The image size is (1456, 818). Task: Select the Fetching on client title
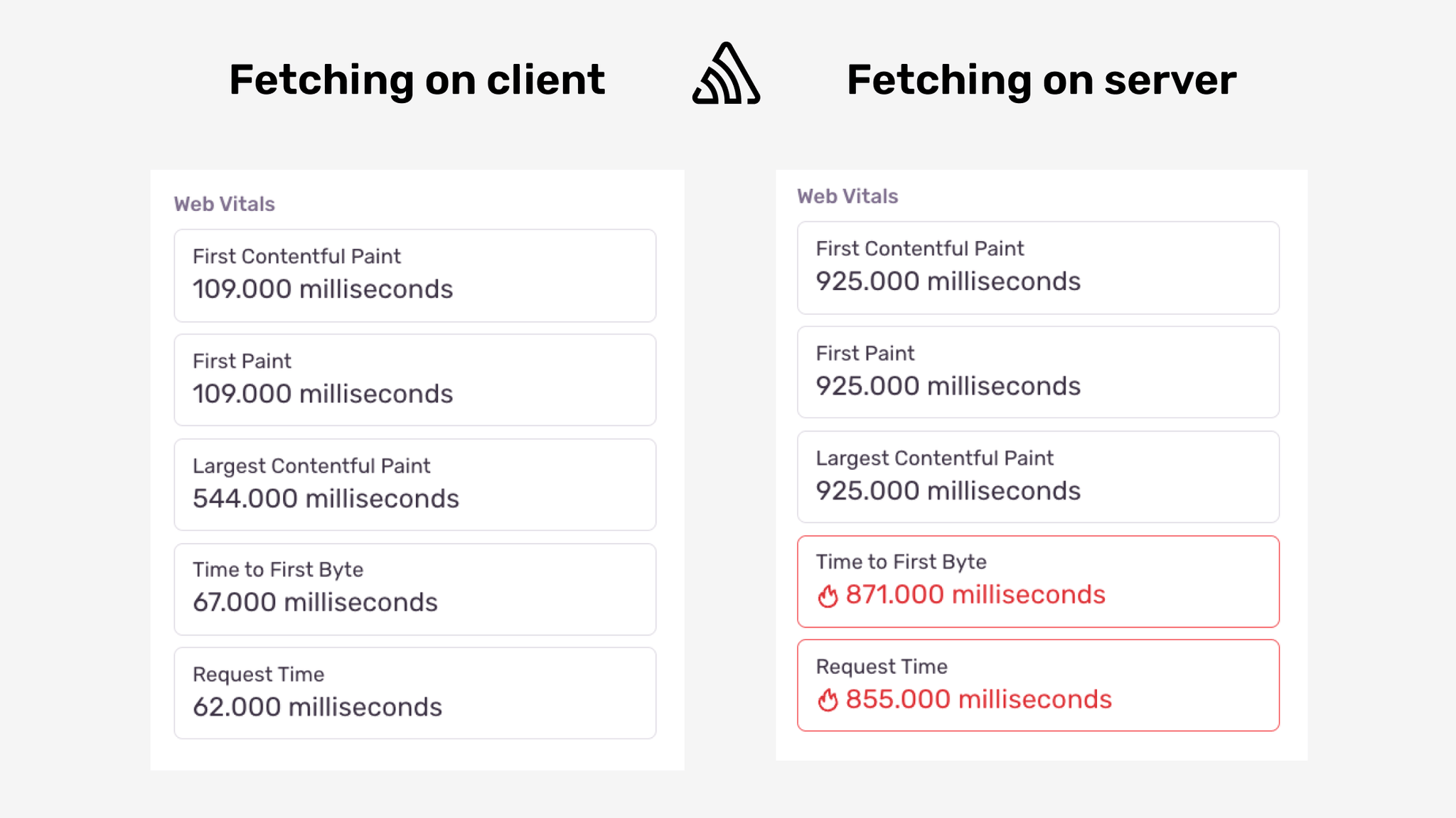point(417,78)
